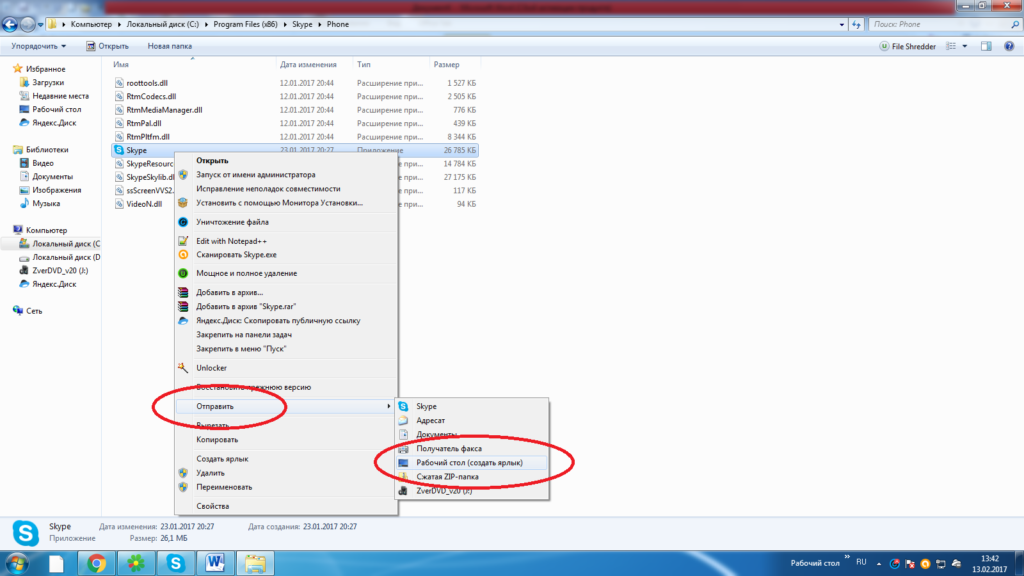Select Локальный диск (D in sidebar
This screenshot has width=1024, height=576.
(66, 257)
